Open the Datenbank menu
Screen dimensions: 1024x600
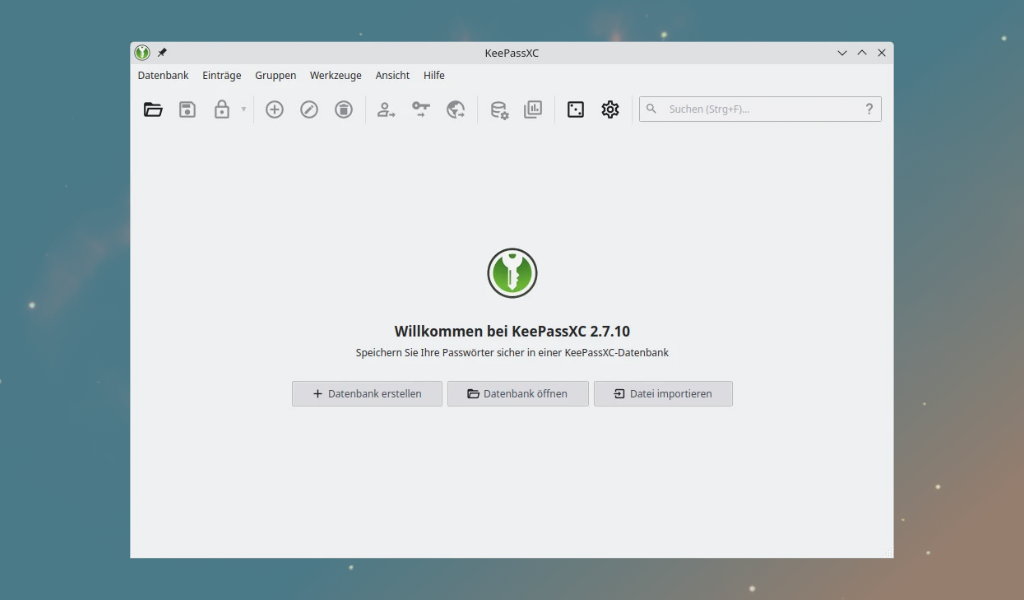(x=163, y=75)
